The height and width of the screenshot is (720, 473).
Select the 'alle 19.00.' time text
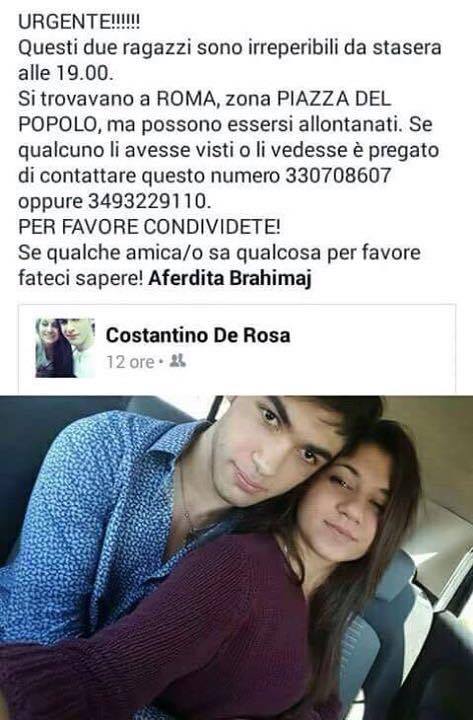65,73
